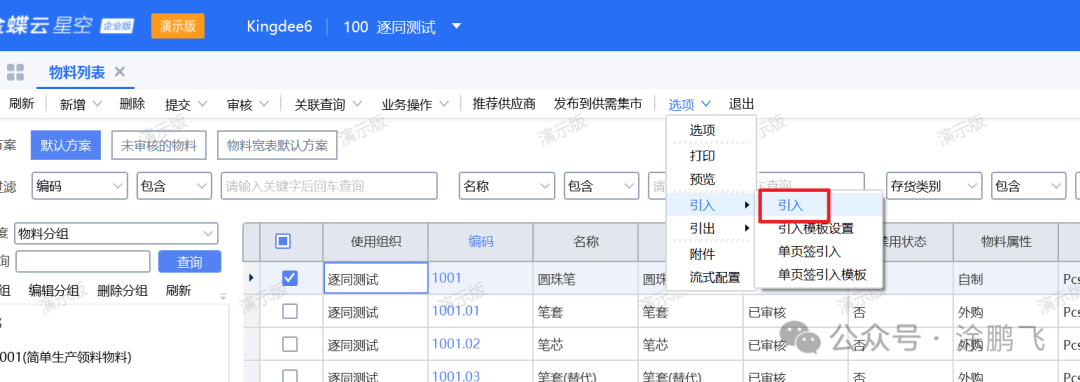Check the checkbox for row 1001.01
1080x382 pixels.
pos(290,312)
